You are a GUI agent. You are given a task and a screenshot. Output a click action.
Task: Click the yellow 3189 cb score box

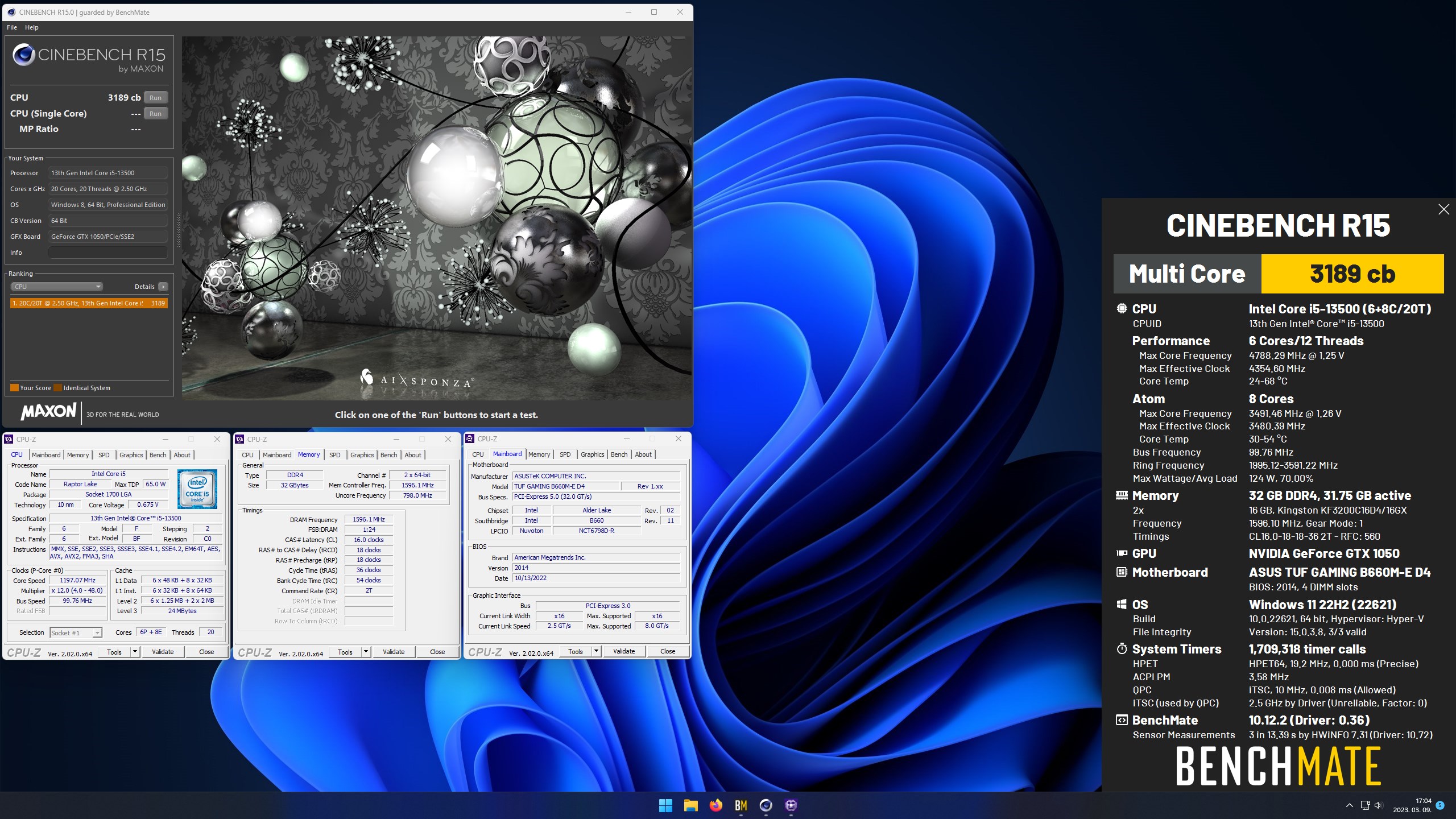[x=1352, y=274]
